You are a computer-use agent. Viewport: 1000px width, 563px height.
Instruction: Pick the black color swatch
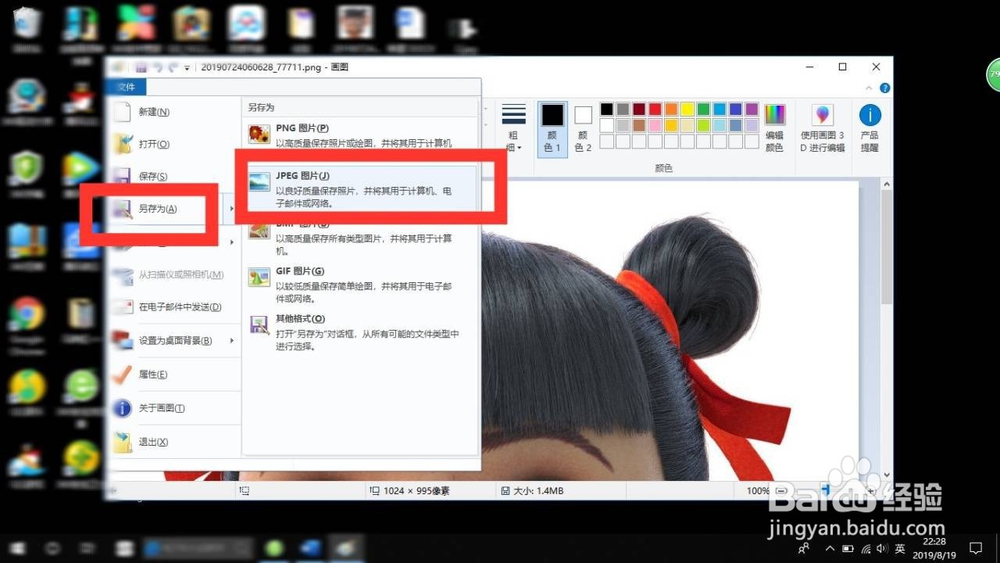607,109
